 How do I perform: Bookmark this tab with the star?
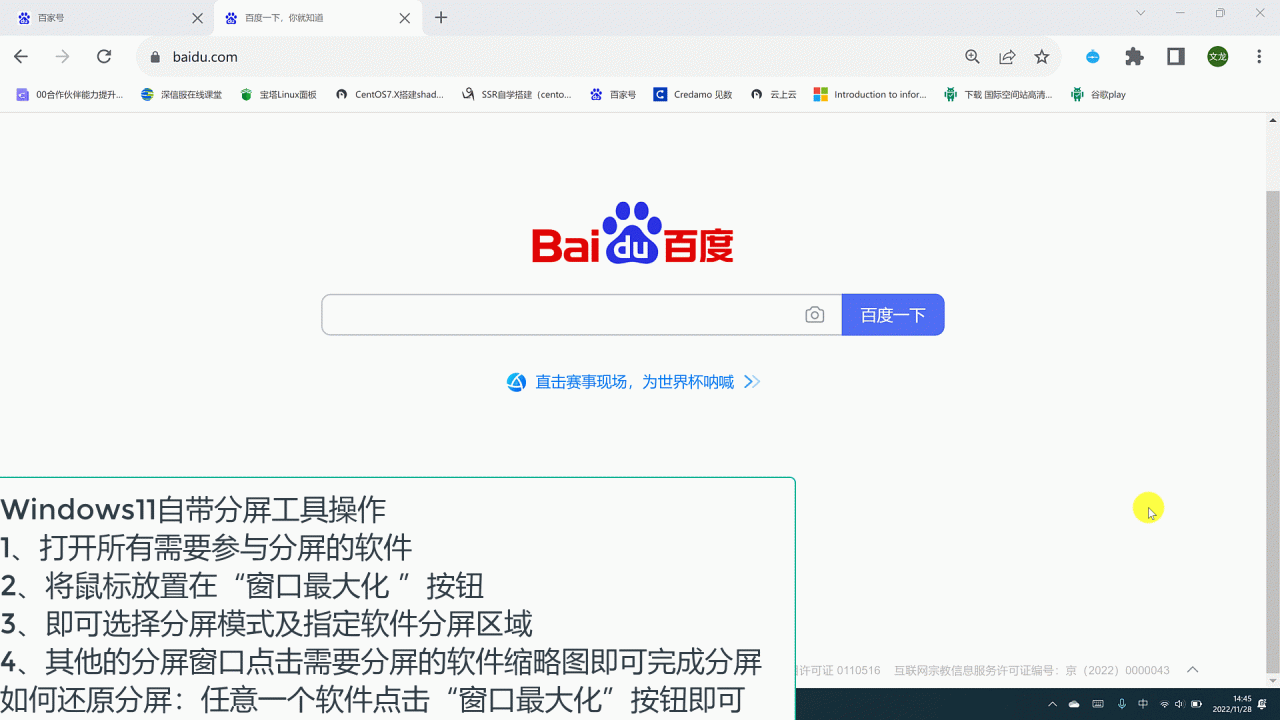point(1042,57)
